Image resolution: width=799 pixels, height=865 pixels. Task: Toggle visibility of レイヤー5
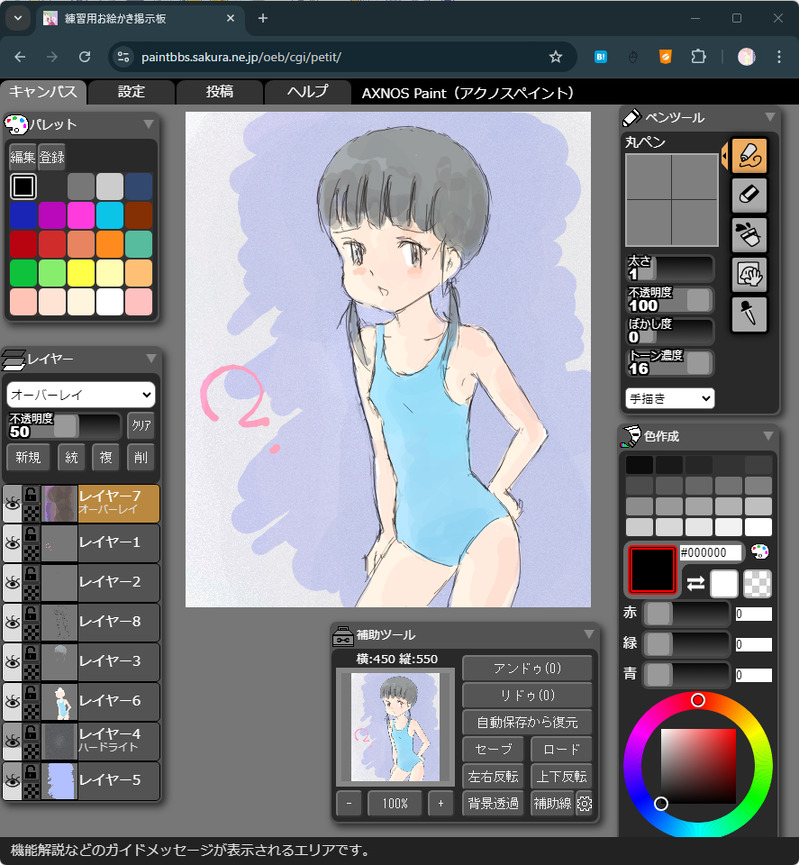click(12, 781)
